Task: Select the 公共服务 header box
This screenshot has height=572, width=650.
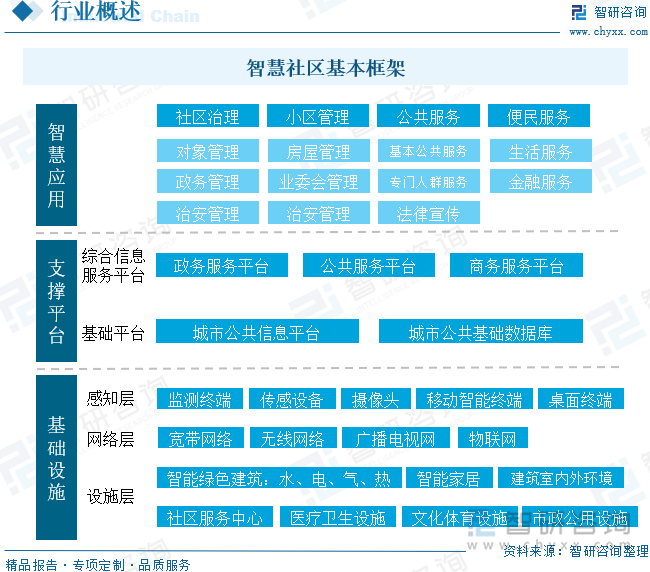Action: (428, 116)
